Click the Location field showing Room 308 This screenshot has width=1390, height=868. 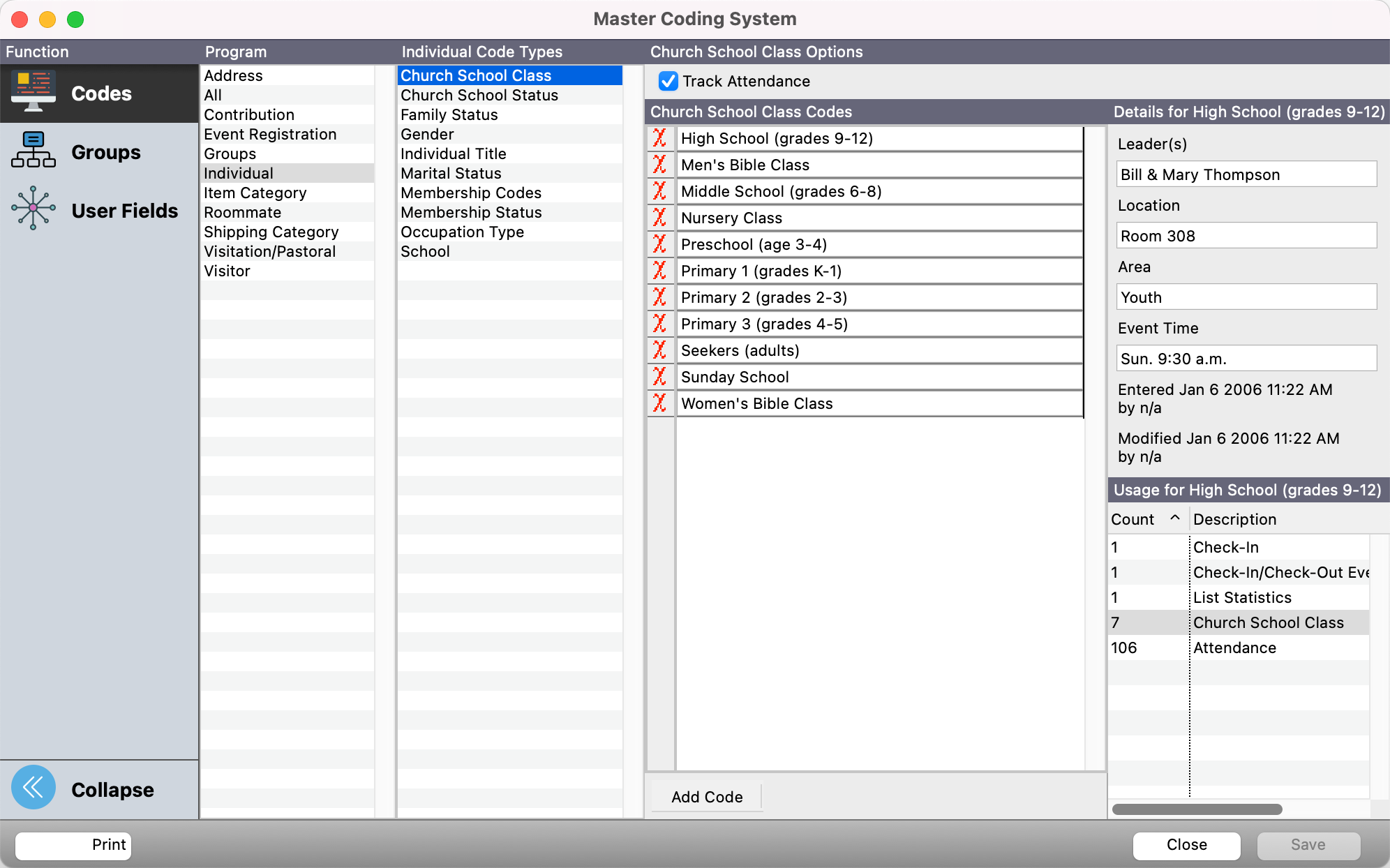[x=1246, y=236]
